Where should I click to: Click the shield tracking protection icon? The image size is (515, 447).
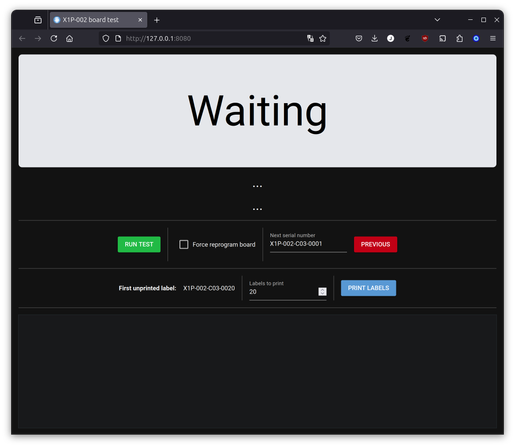pyautogui.click(x=106, y=39)
